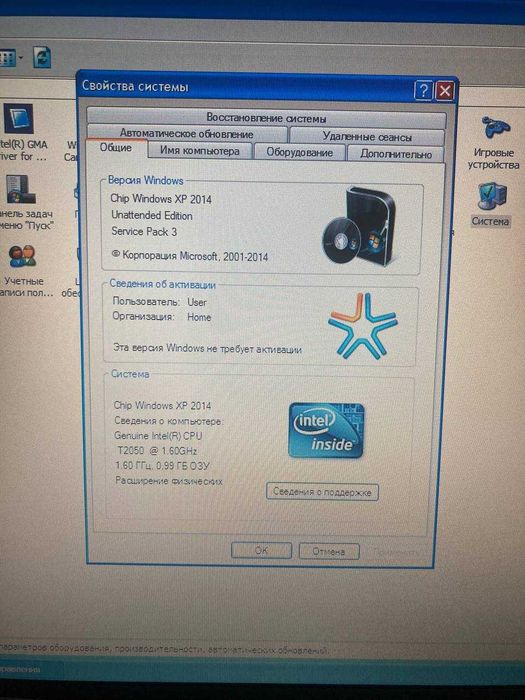Open the Оборудование tab
This screenshot has height=700, width=525.
300,153
